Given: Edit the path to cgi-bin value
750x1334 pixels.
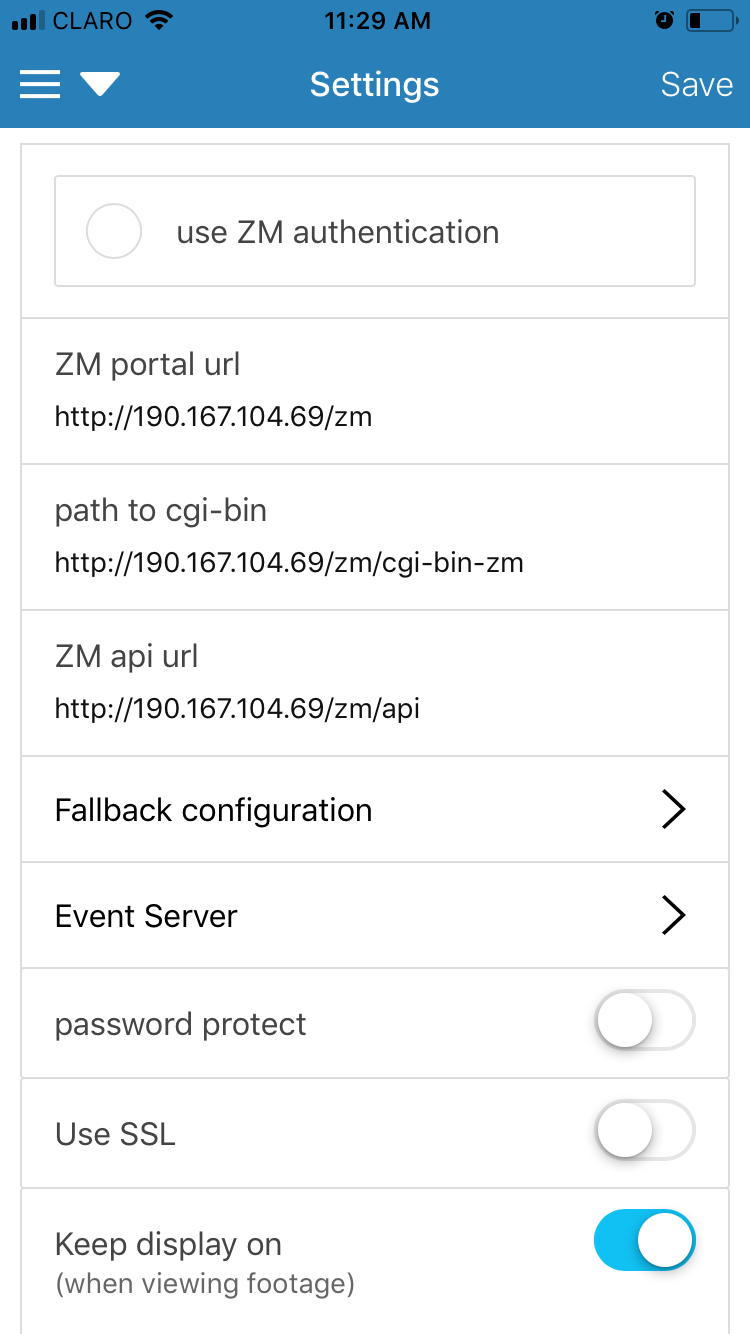Looking at the screenshot, I should 289,563.
